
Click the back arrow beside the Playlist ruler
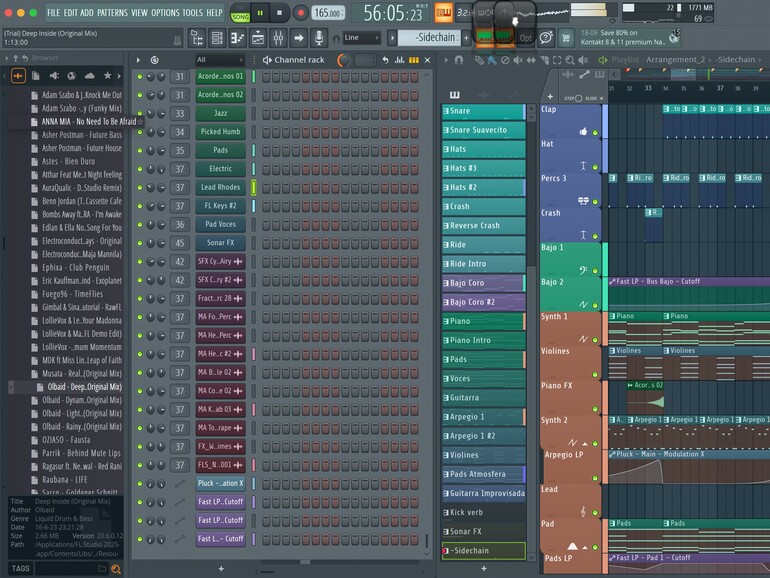614,75
